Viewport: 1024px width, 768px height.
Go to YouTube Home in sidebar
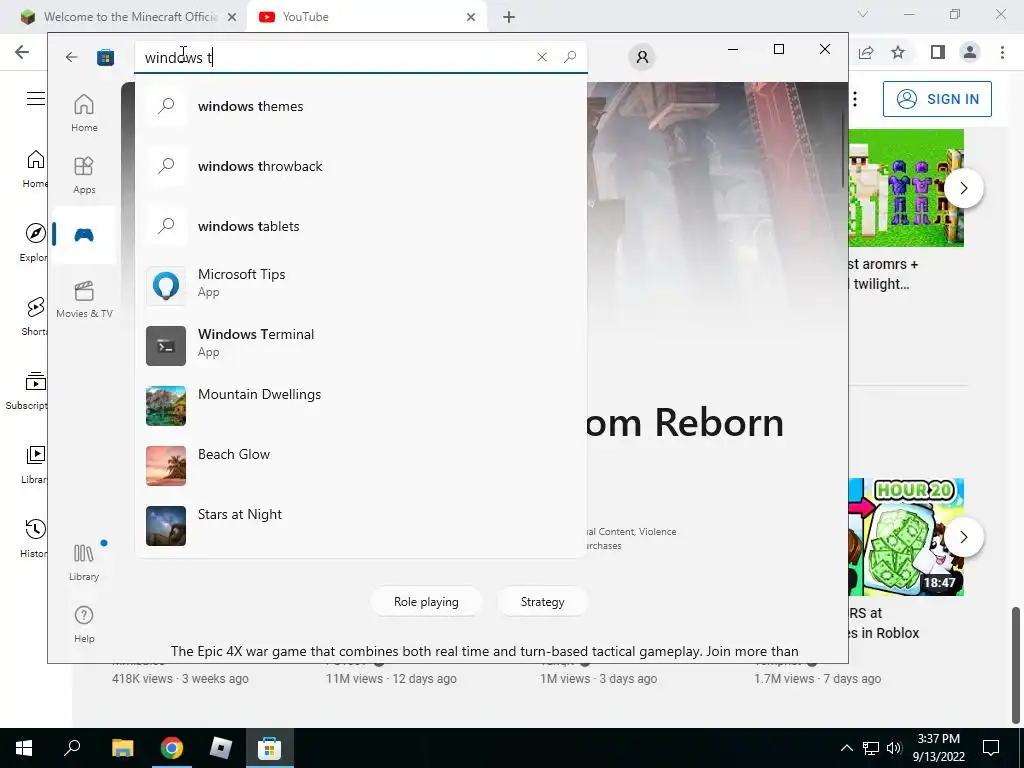pos(35,168)
